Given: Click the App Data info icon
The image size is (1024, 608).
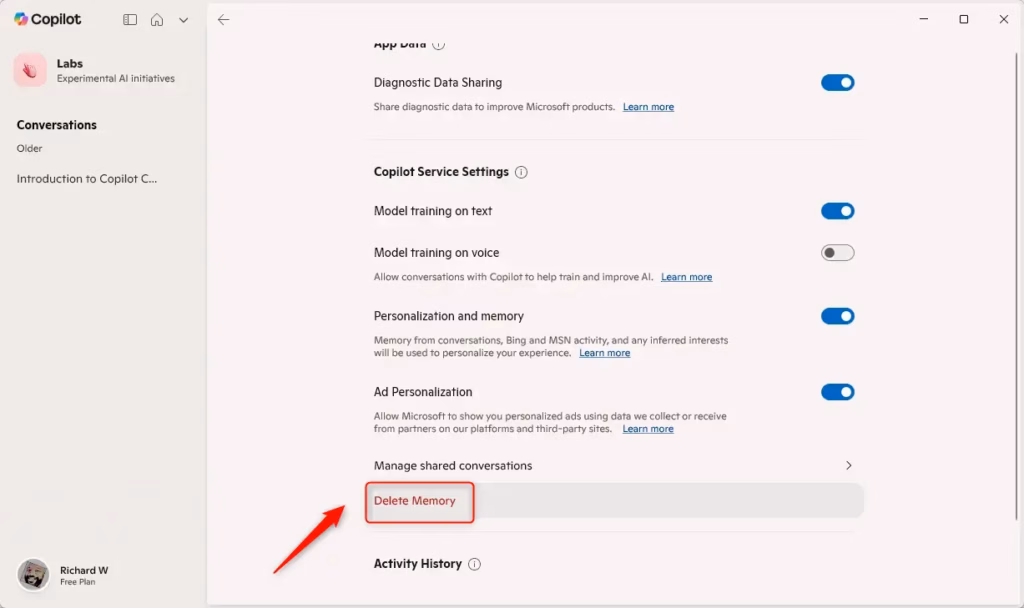Looking at the screenshot, I should point(436,43).
